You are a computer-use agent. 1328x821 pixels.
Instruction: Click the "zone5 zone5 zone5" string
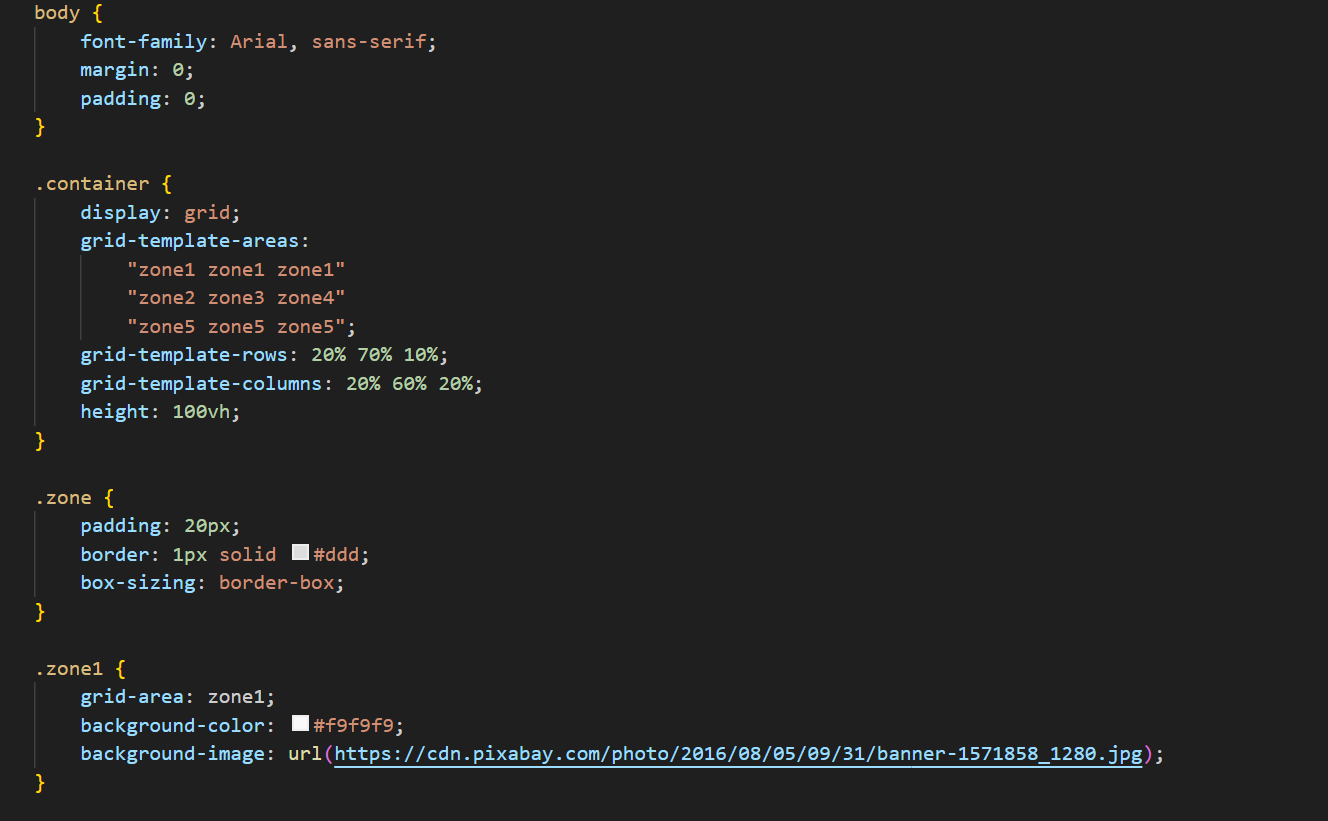click(x=236, y=327)
